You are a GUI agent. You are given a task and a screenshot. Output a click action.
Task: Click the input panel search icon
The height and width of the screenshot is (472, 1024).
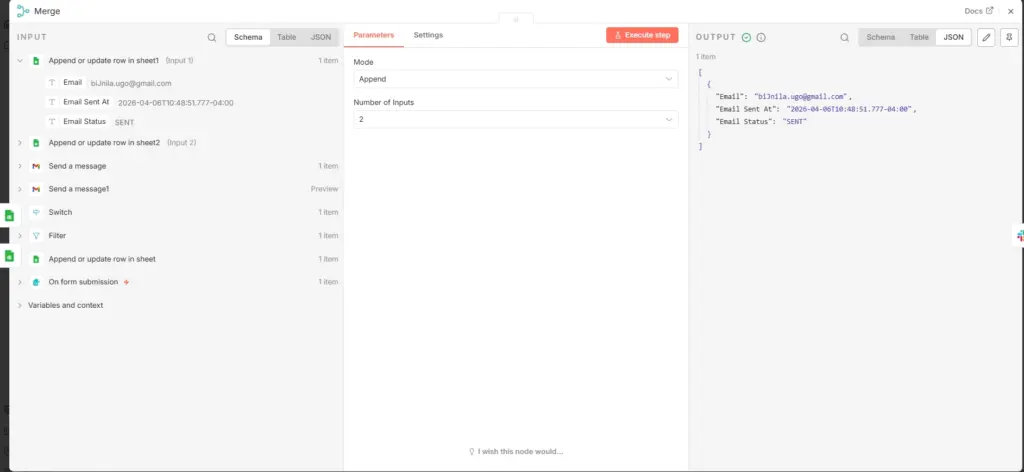click(x=212, y=37)
